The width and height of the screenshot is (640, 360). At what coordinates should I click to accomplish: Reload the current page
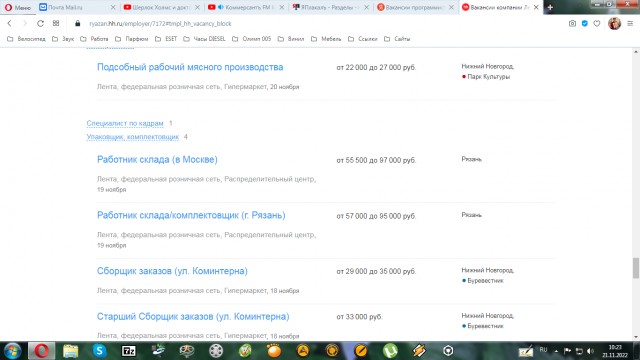[40, 24]
